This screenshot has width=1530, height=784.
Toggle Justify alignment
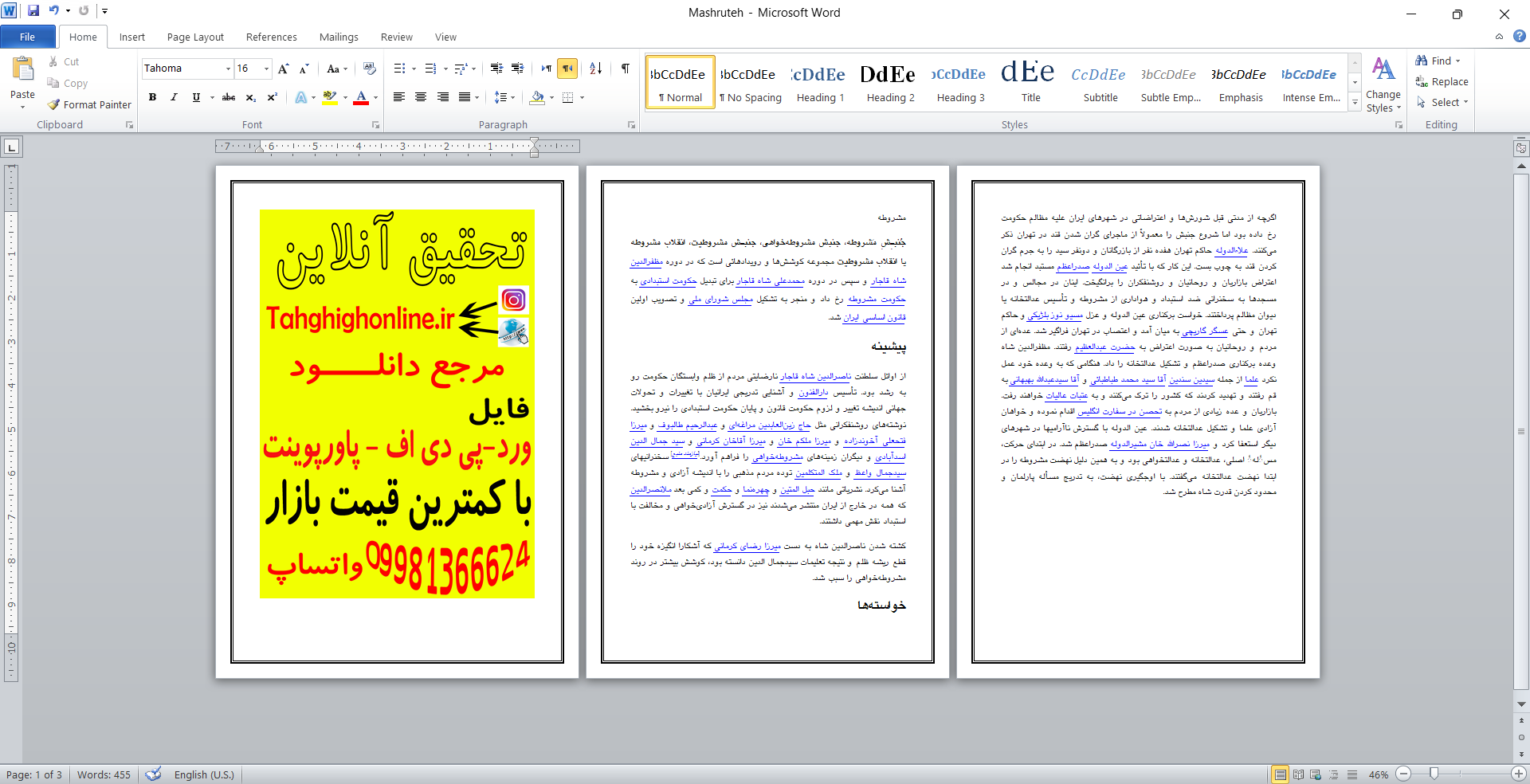point(464,97)
